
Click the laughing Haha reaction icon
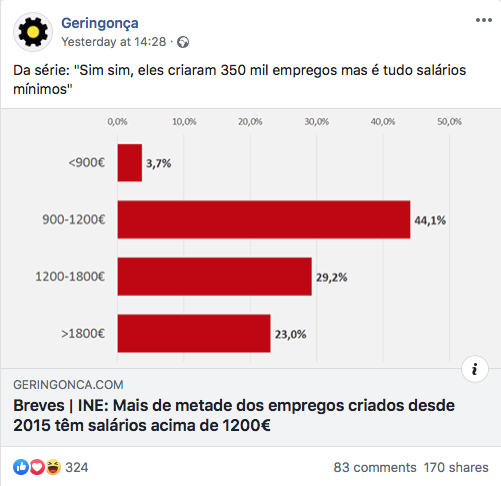pos(53,467)
